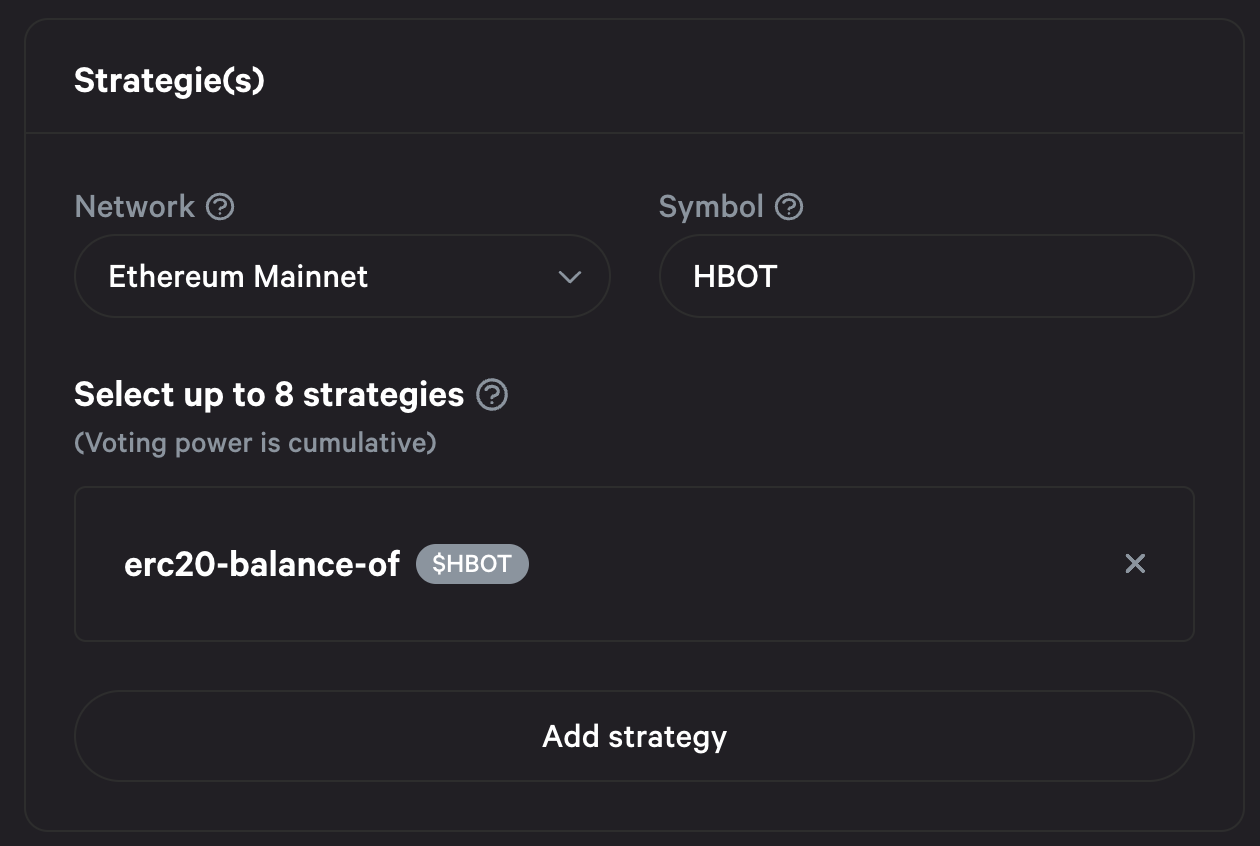Screen dimensions: 1260x846
Task: Click the Symbol field label
Action: [x=711, y=207]
